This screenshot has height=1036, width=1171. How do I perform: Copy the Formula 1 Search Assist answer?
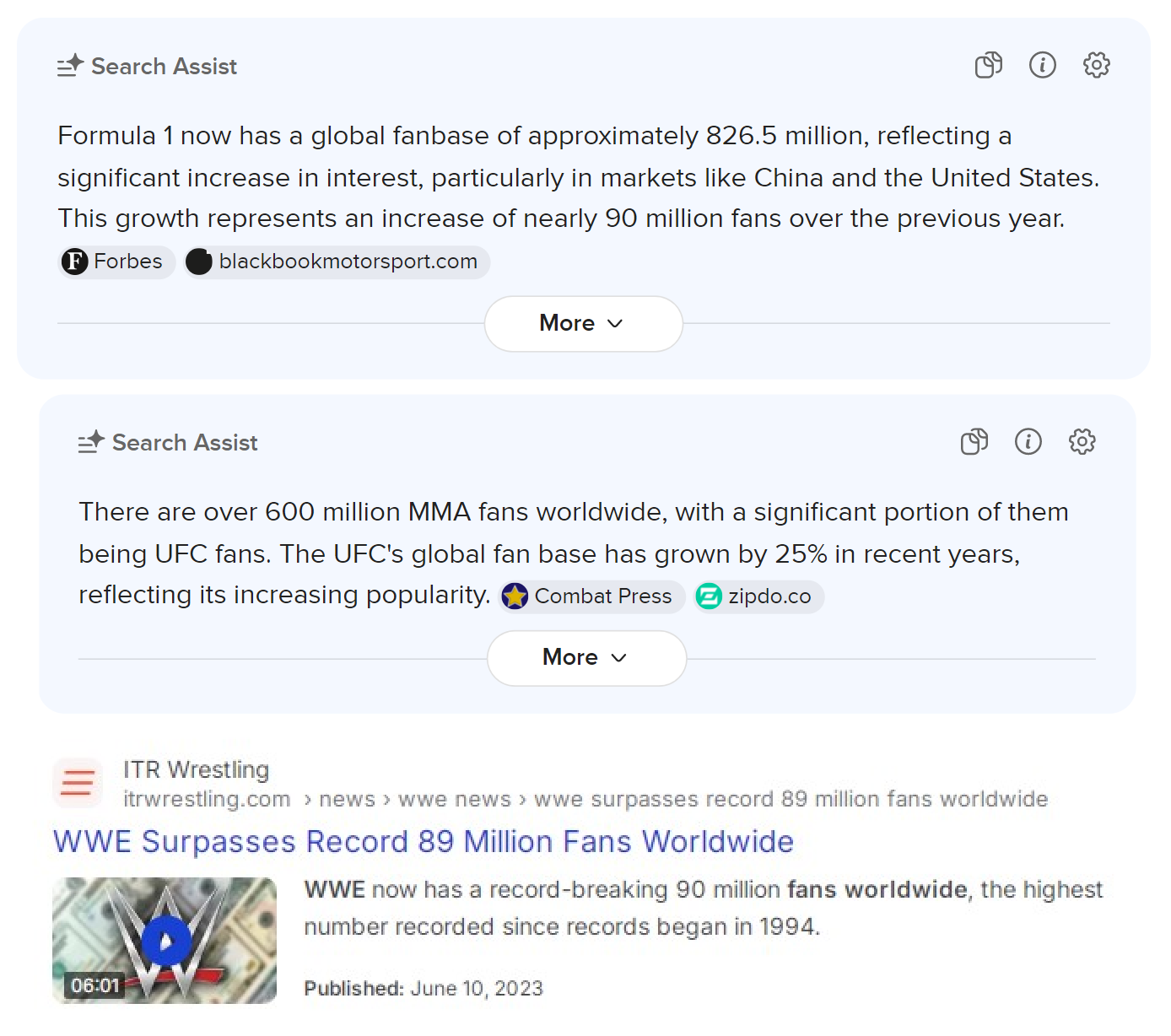point(988,65)
